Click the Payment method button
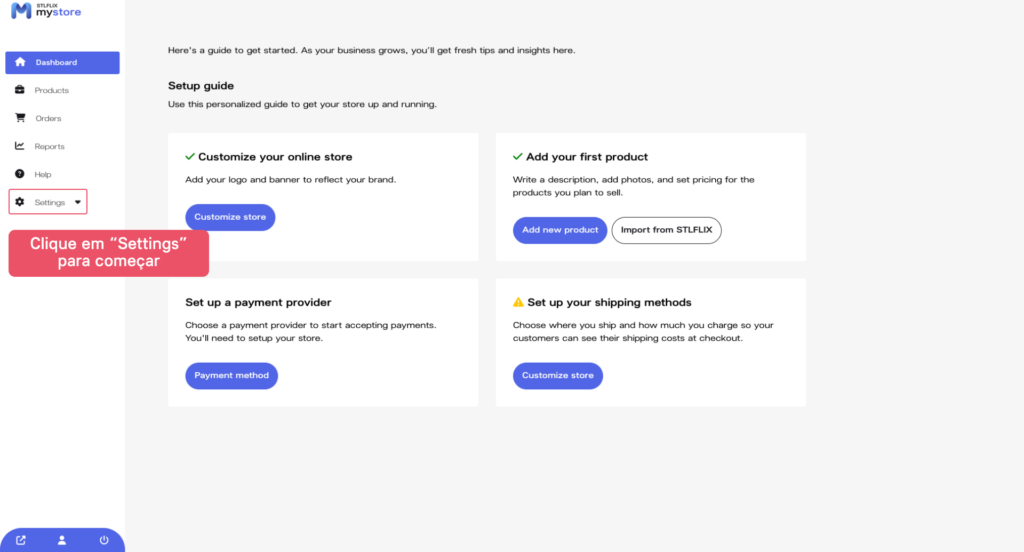The image size is (1024, 552). tap(231, 376)
